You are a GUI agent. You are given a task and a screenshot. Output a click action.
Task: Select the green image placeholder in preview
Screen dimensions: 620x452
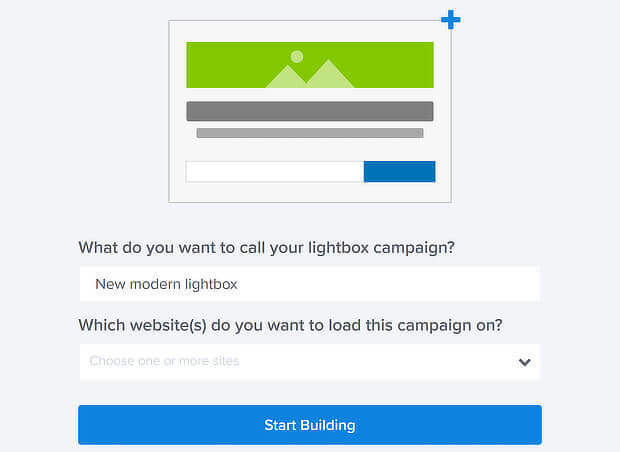(310, 65)
